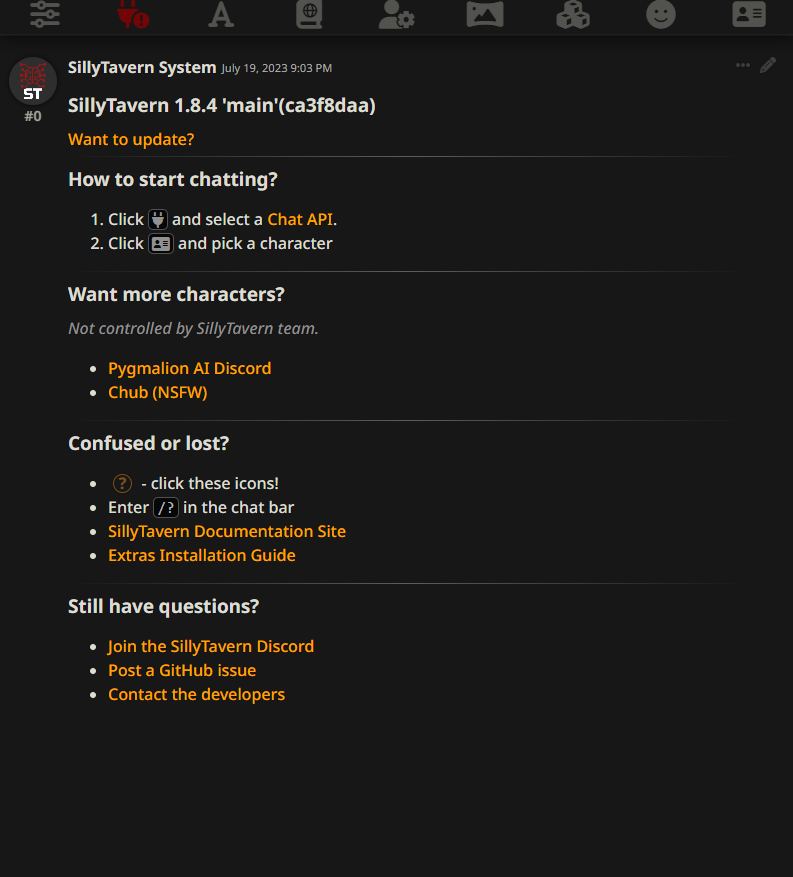Open the AI response configuration sliders panel

(x=45, y=14)
